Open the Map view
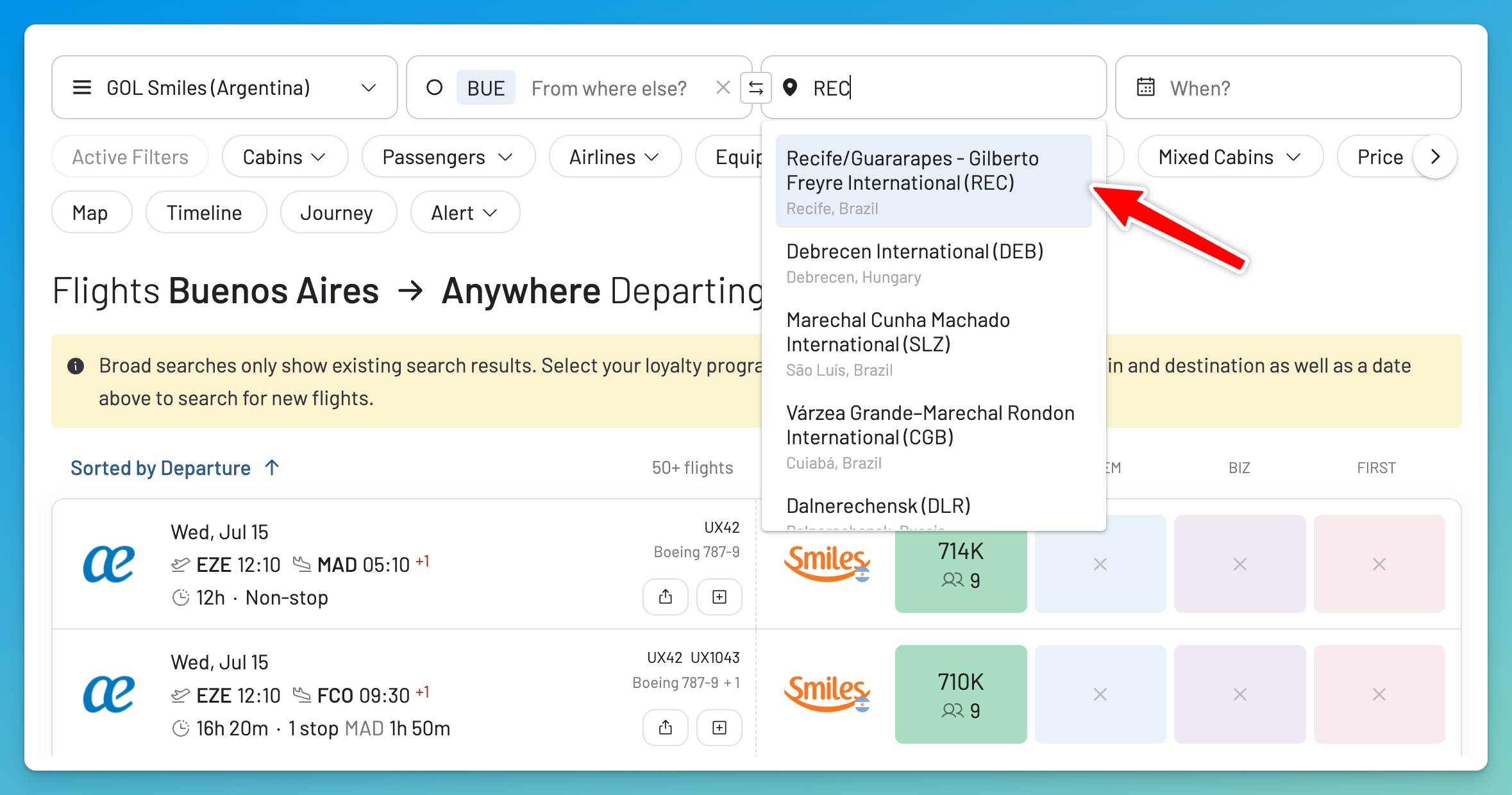 pyautogui.click(x=92, y=212)
